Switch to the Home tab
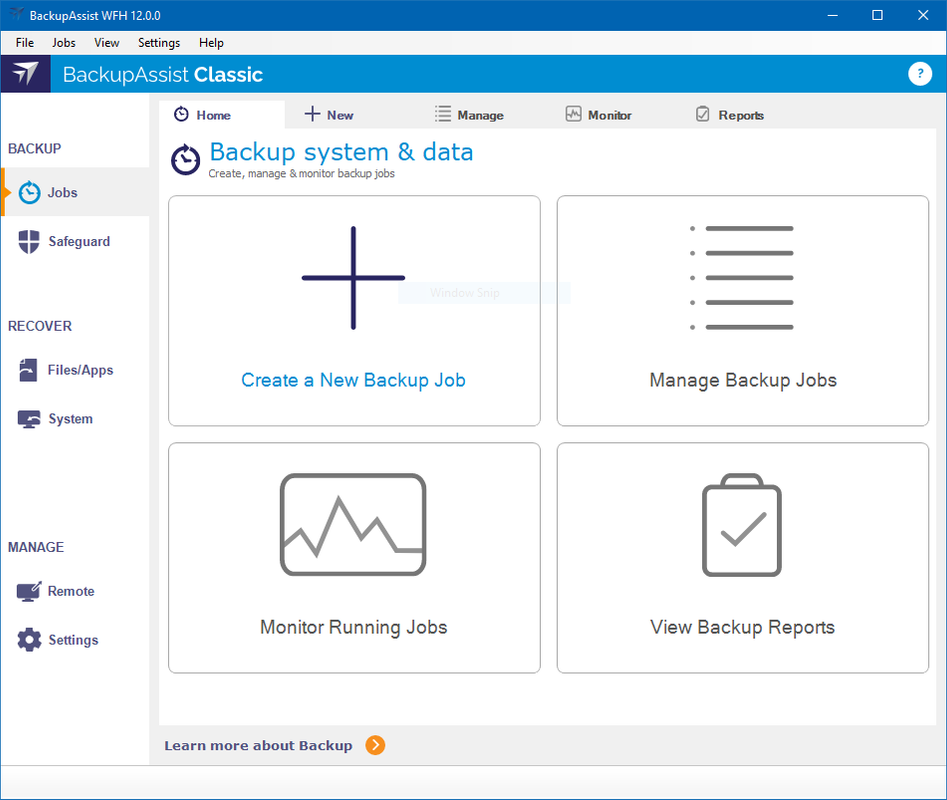 222,115
